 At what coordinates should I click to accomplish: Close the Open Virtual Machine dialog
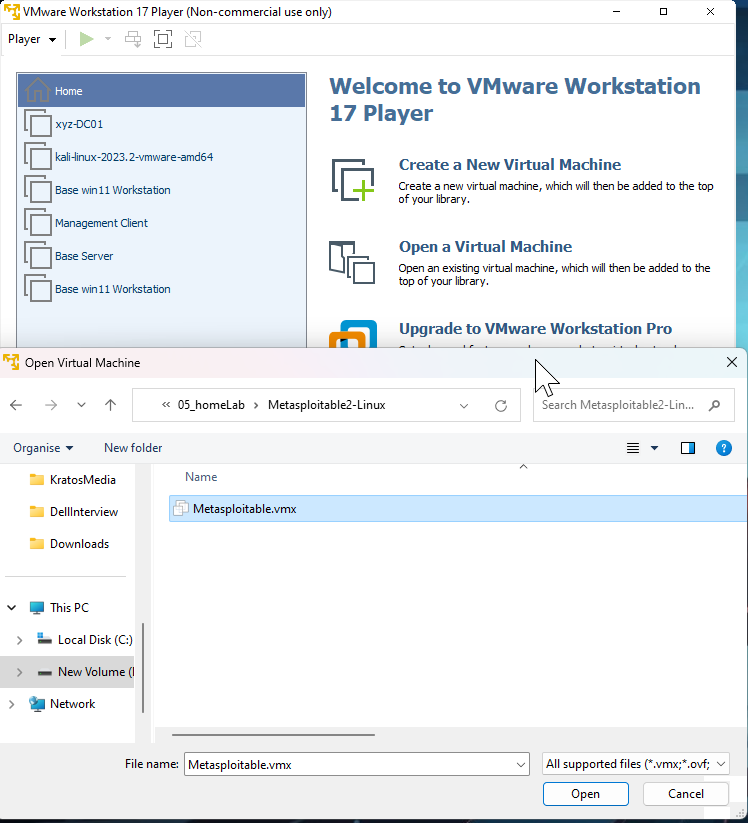(732, 362)
